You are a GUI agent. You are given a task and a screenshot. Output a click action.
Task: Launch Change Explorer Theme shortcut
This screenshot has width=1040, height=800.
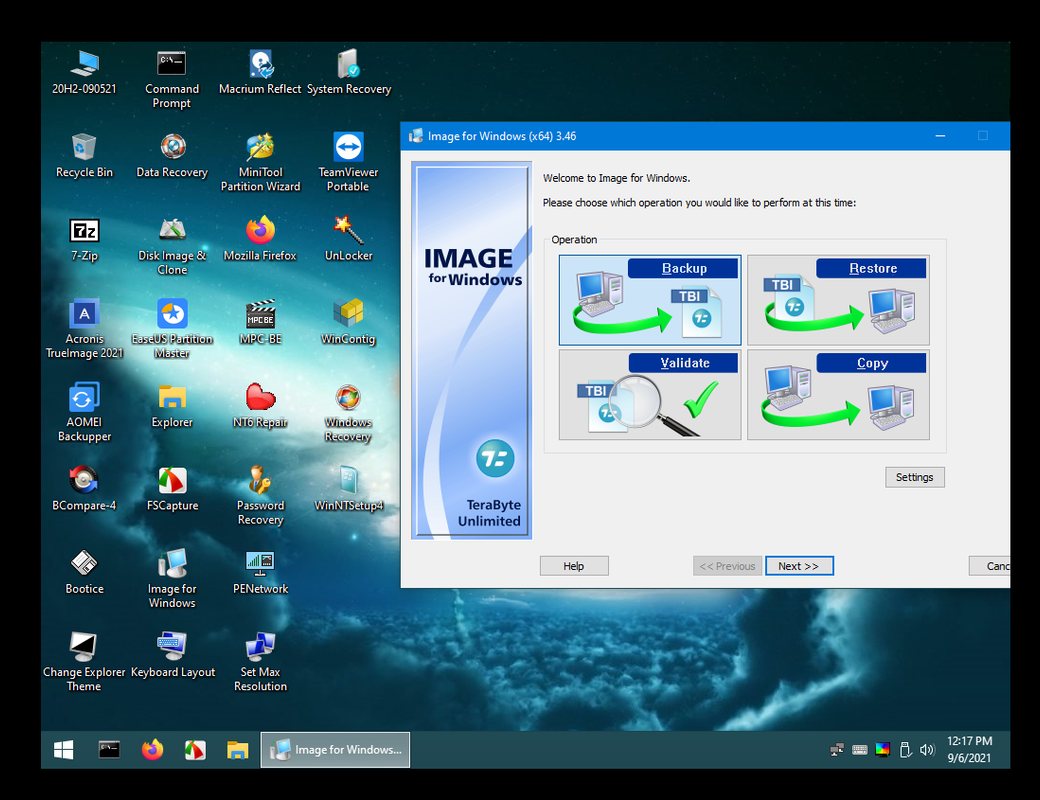84,662
